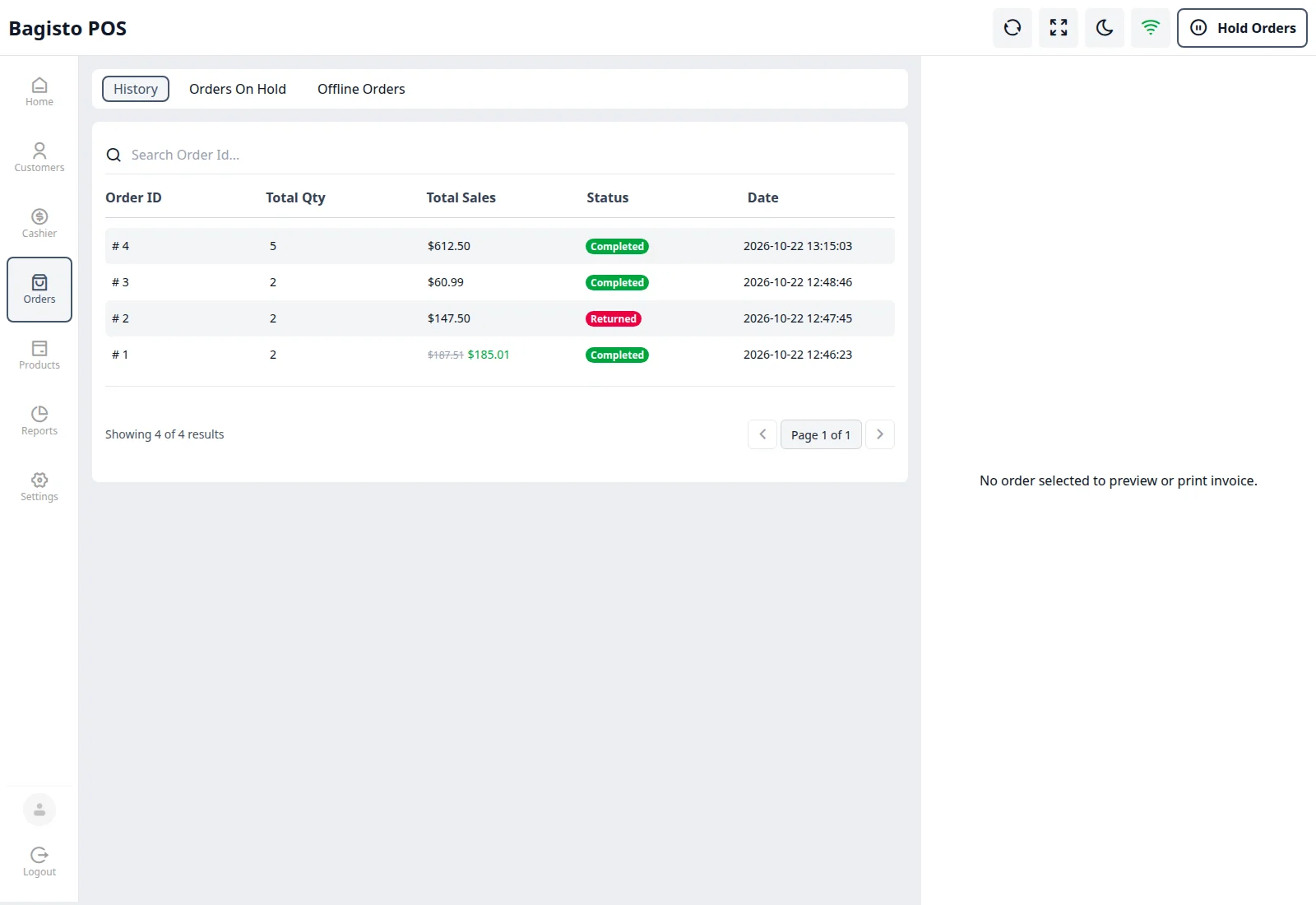Go to next page chevron
This screenshot has height=905, width=1316.
tap(880, 434)
